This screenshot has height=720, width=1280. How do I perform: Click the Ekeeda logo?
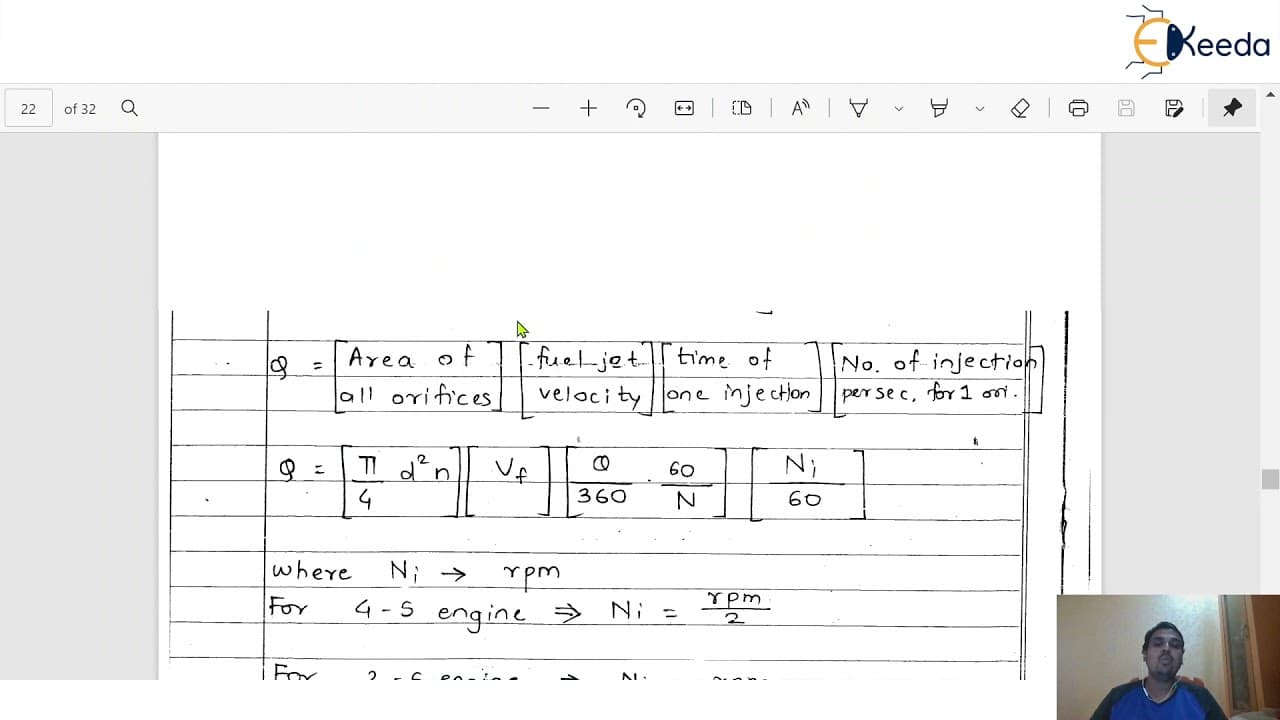point(1197,42)
